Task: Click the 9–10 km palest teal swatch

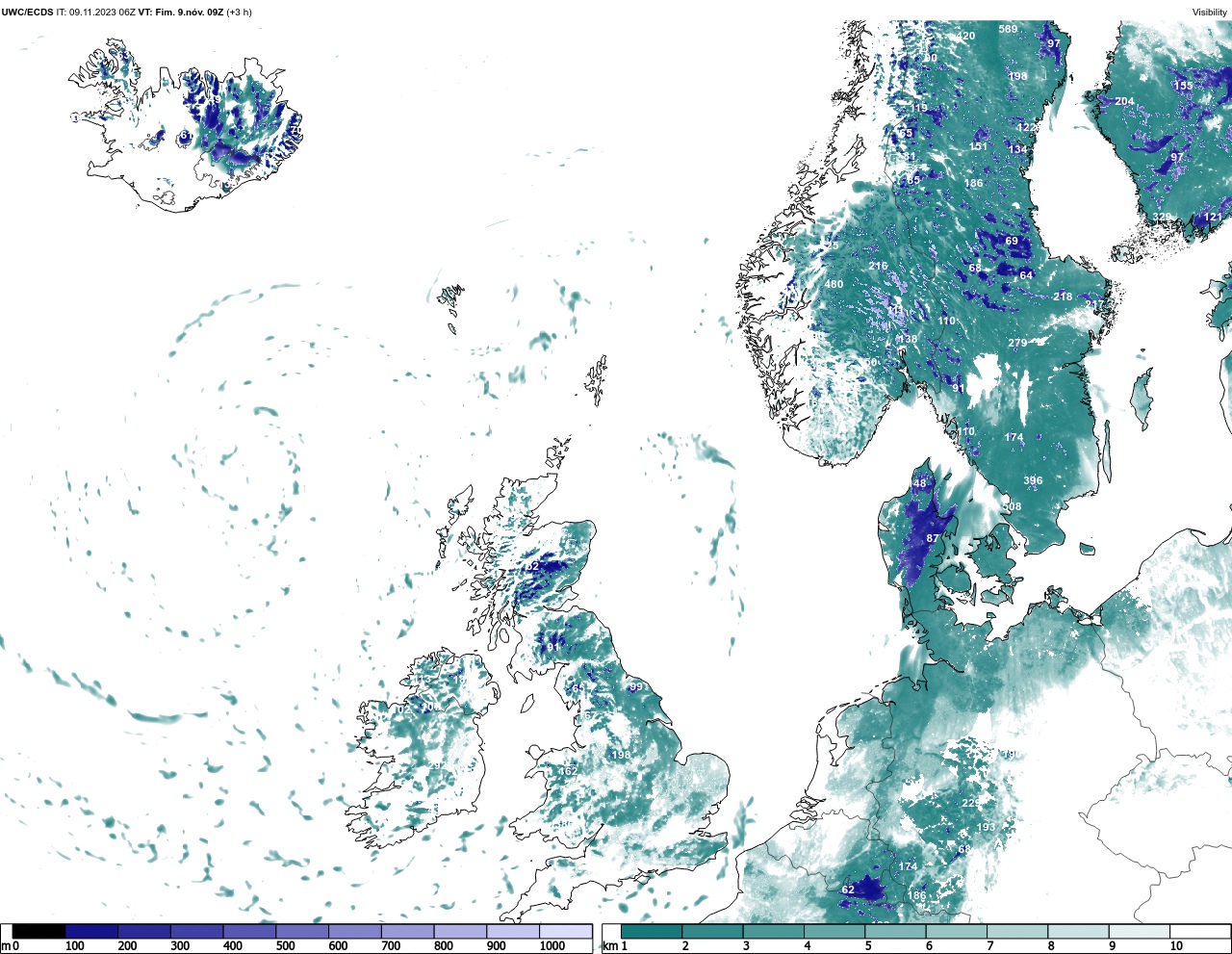Action: (x=1140, y=932)
